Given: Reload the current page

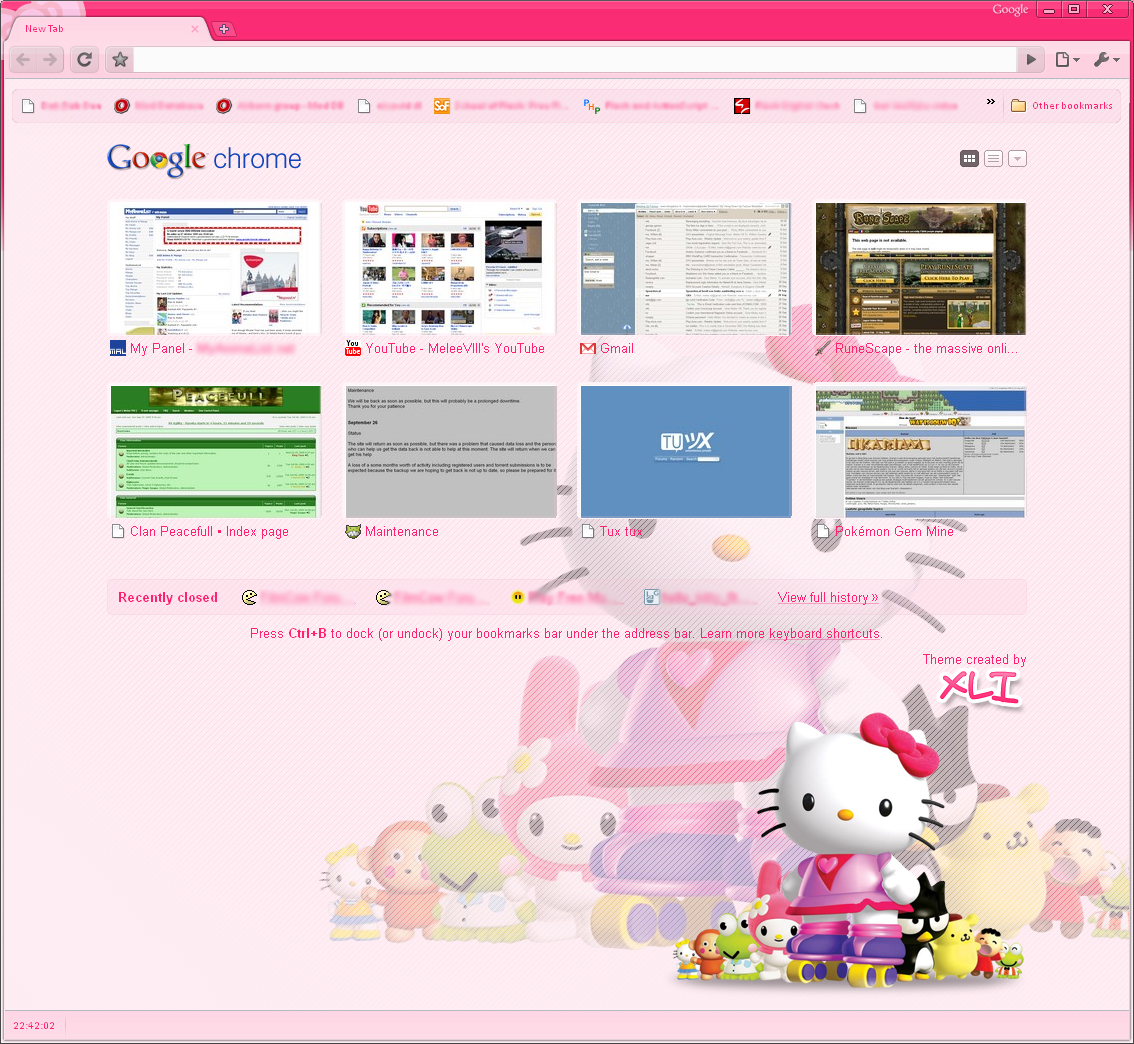Looking at the screenshot, I should (x=84, y=59).
